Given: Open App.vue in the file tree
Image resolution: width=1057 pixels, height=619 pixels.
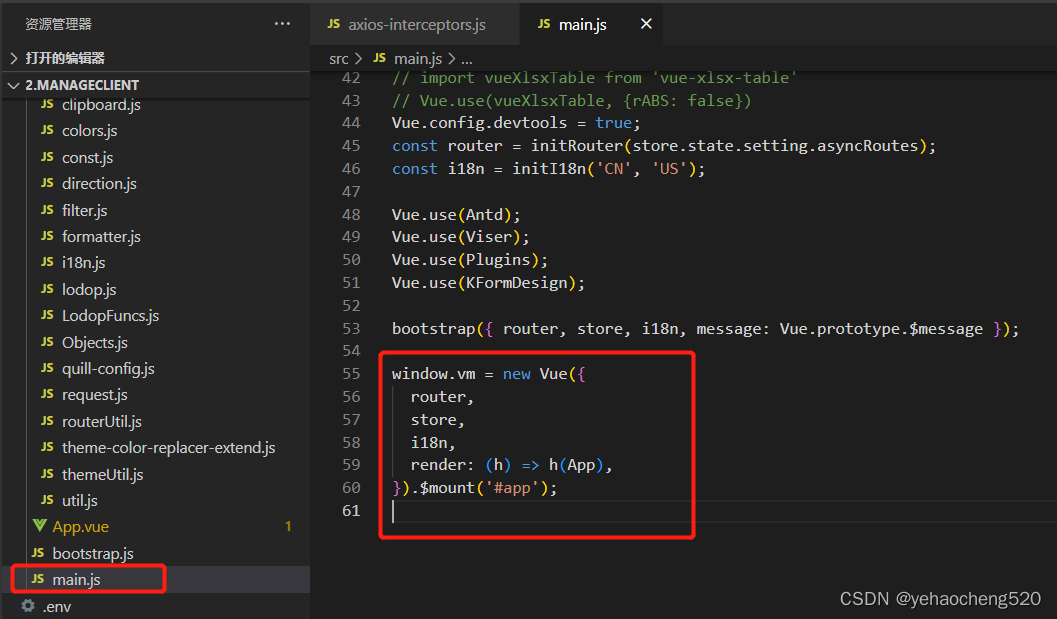Looking at the screenshot, I should (80, 527).
